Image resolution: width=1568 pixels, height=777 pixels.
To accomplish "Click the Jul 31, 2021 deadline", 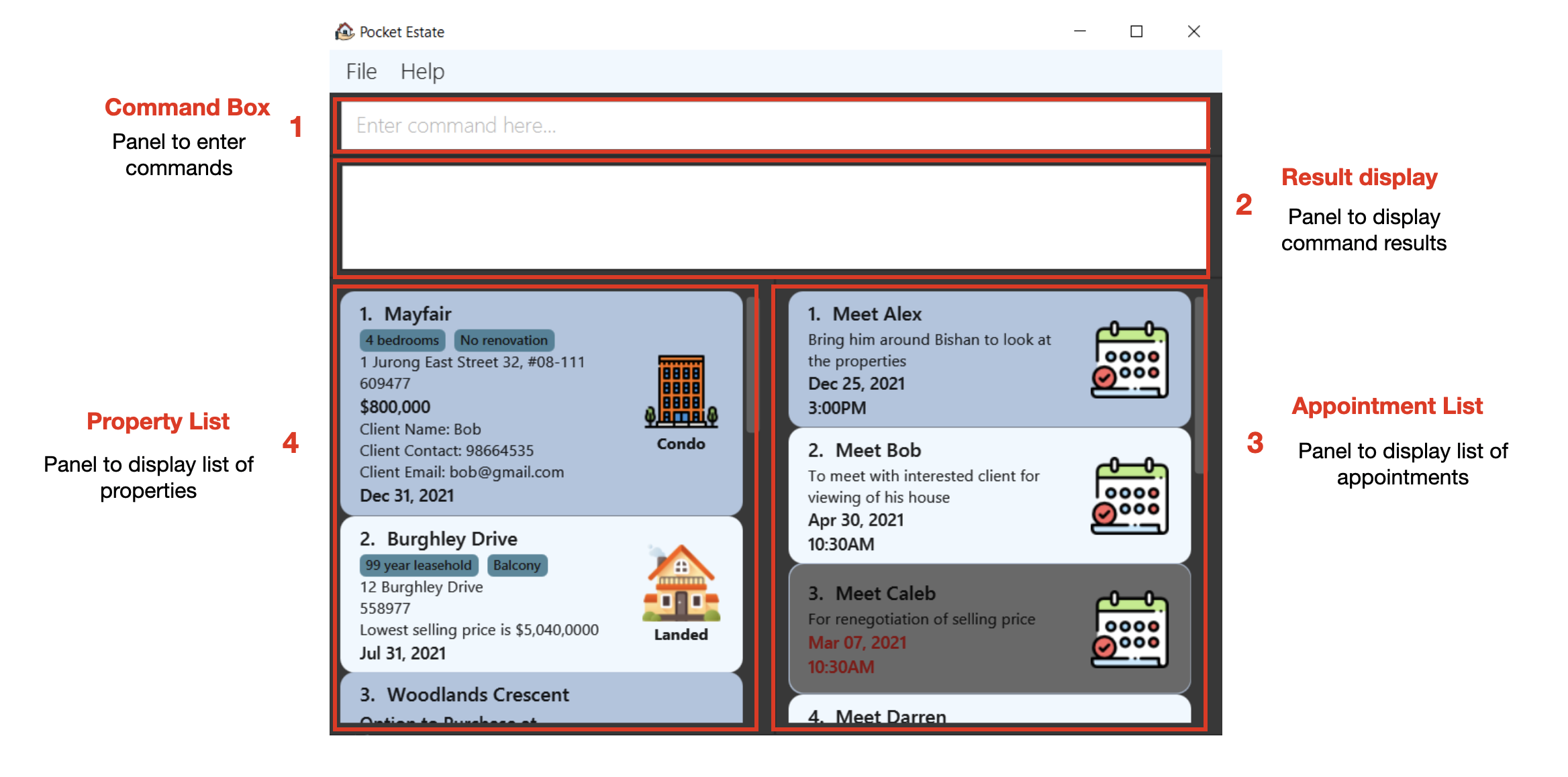I will [x=403, y=653].
